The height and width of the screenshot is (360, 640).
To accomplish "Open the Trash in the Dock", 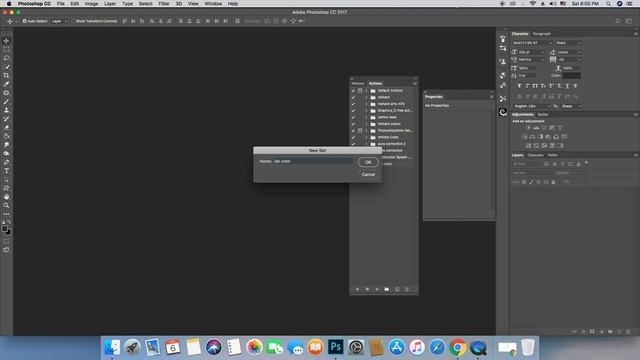I will click(x=528, y=347).
